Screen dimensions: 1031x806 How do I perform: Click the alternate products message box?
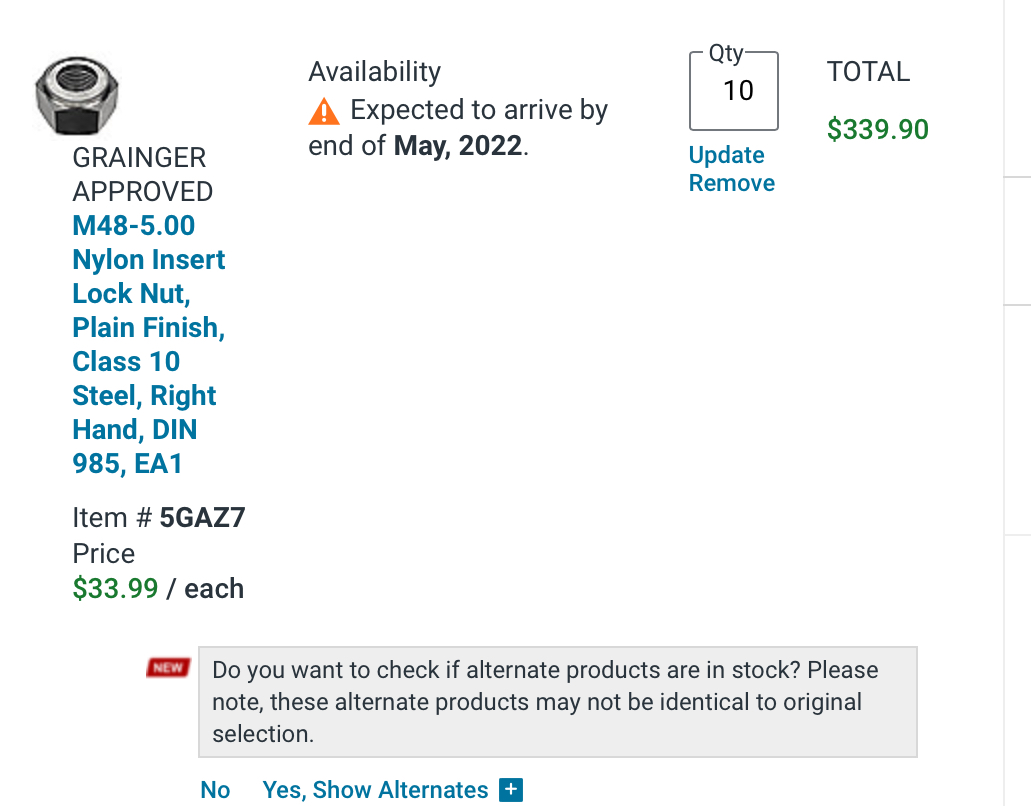pyautogui.click(x=557, y=701)
